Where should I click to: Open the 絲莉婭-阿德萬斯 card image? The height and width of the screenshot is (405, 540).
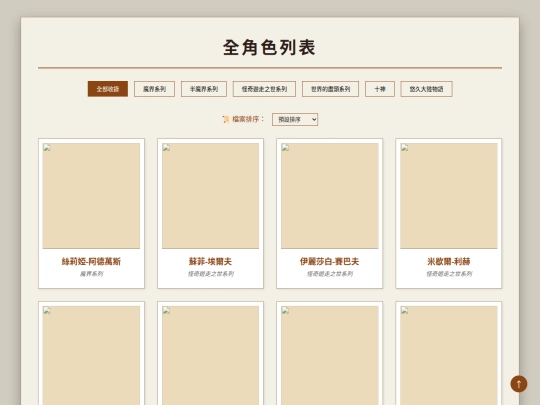pyautogui.click(x=91, y=196)
